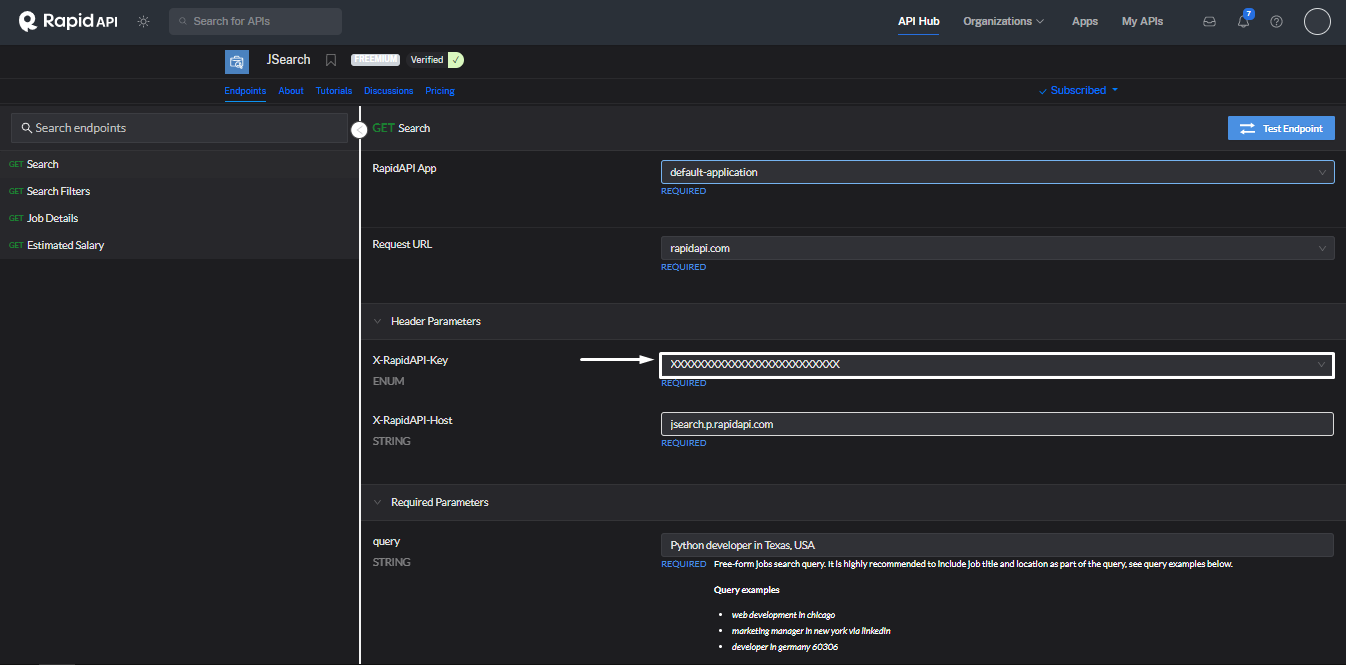Open the Pricing tab

coord(440,91)
